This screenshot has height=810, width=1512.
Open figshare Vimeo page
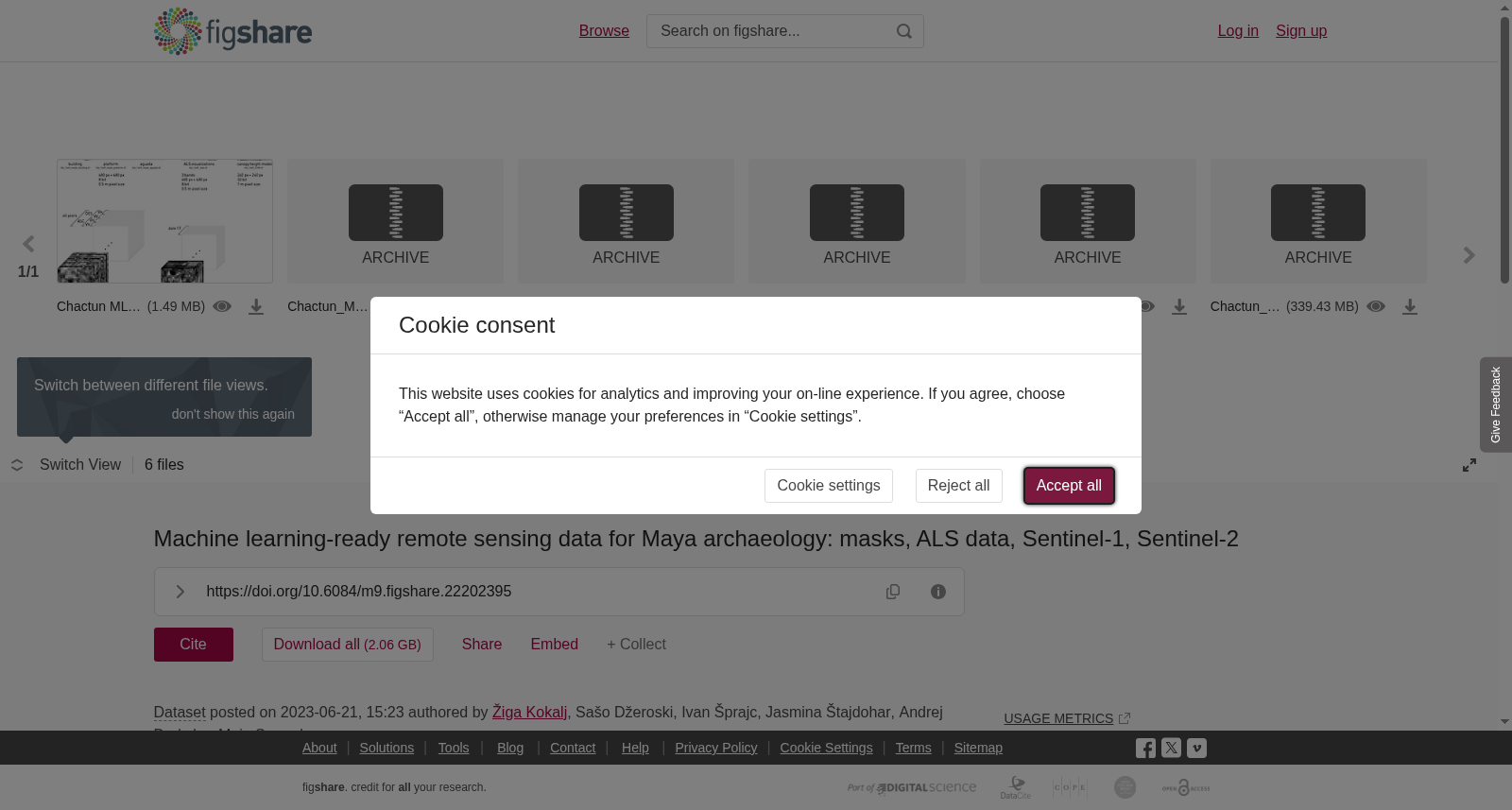pos(1196,748)
